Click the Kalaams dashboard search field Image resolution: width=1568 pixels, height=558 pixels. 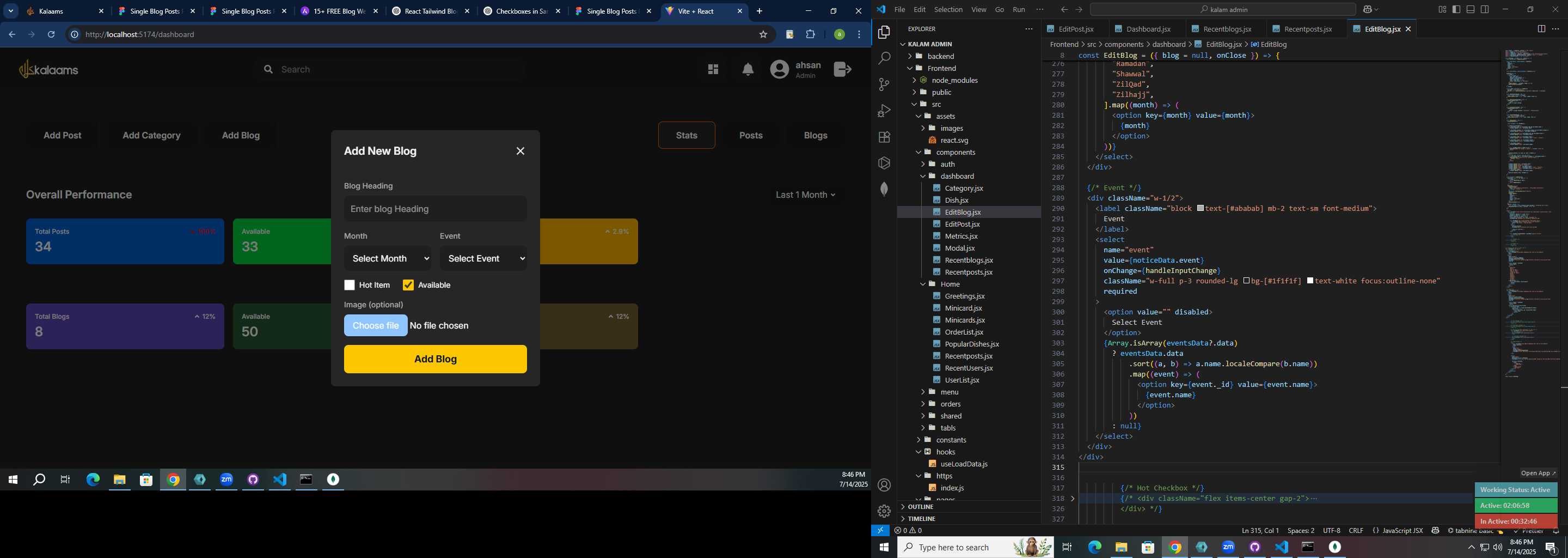coord(390,69)
